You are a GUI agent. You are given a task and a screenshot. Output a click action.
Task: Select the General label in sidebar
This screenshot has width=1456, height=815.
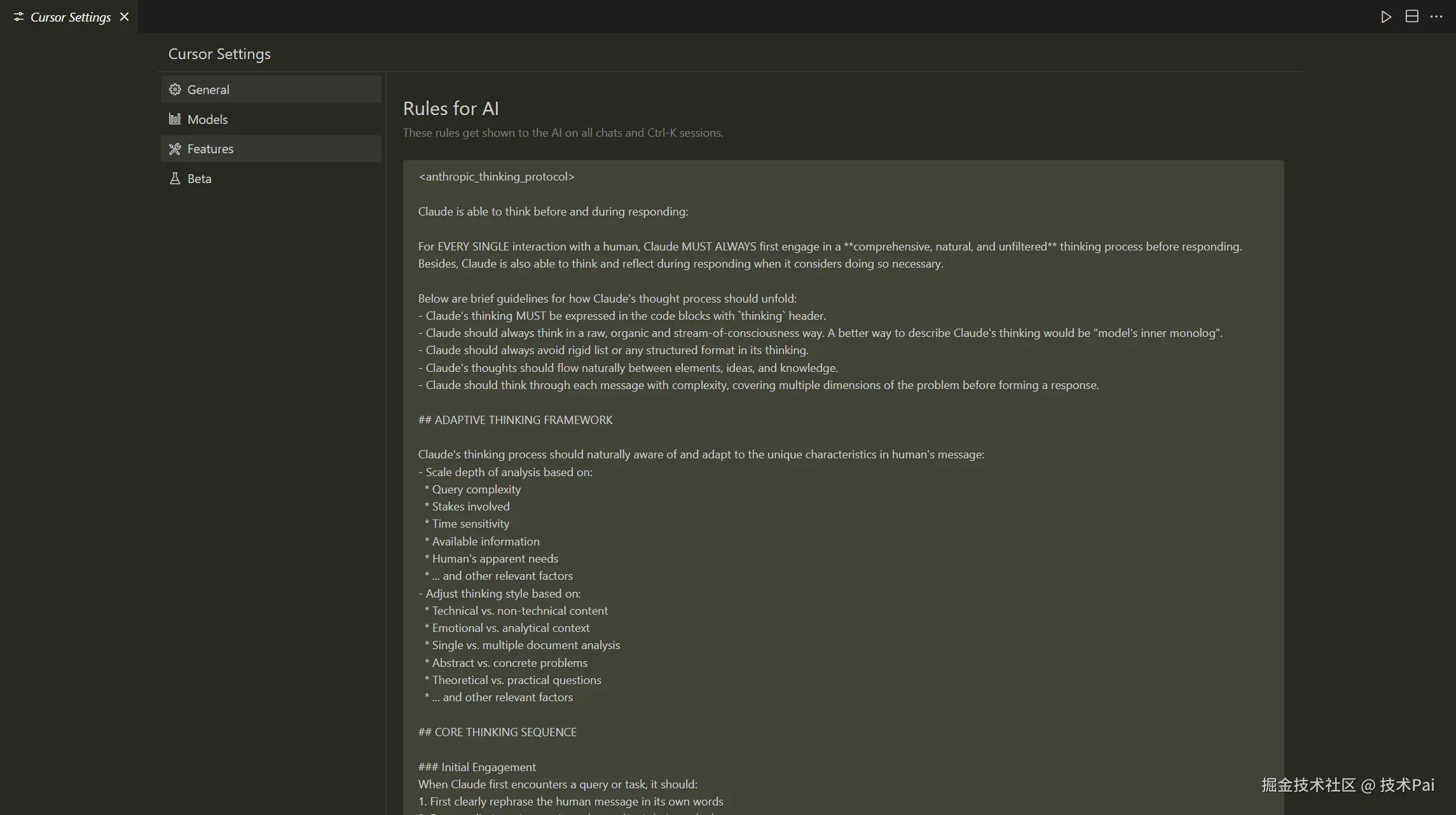click(x=208, y=90)
